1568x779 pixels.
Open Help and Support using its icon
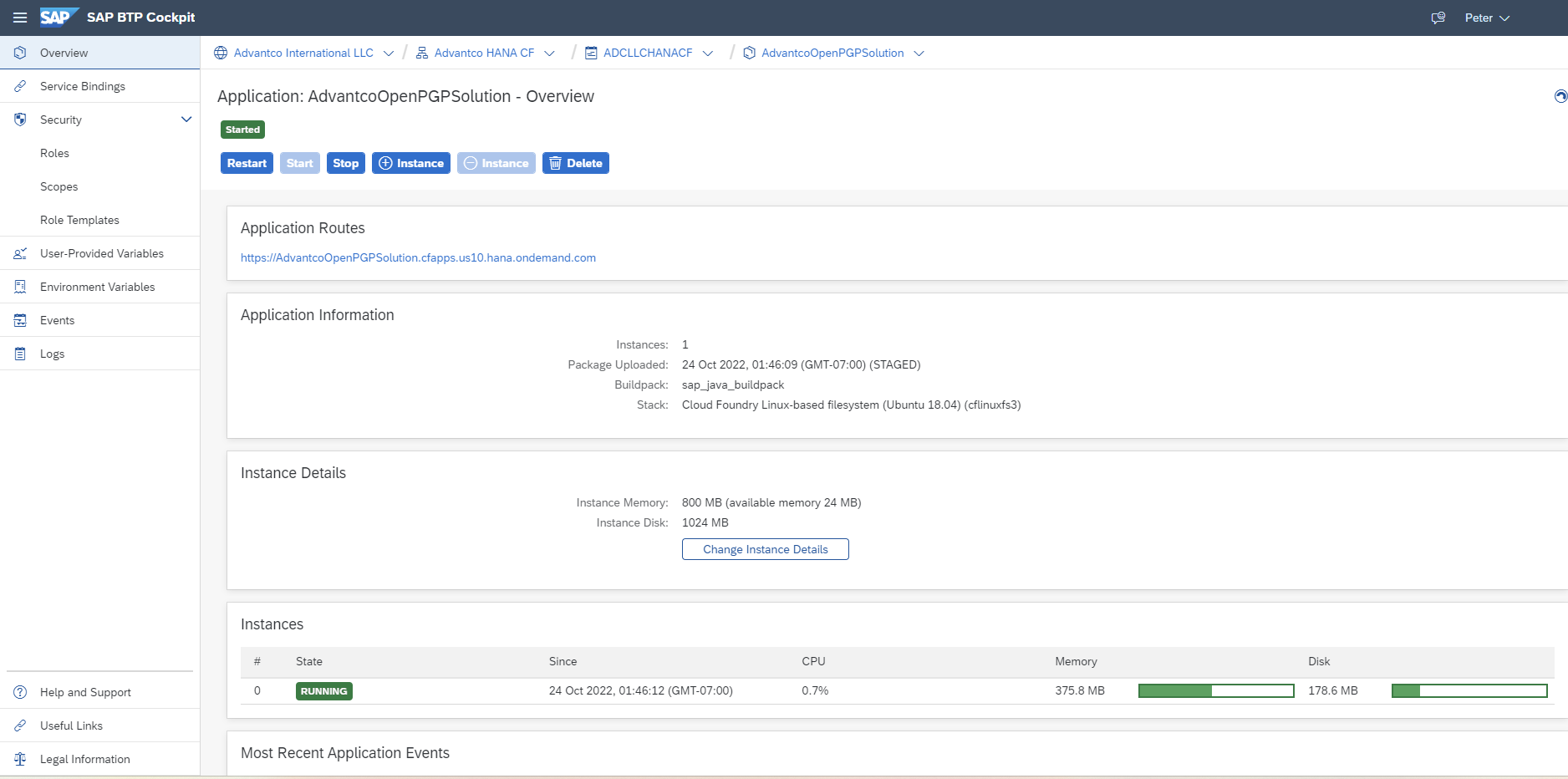(x=19, y=692)
